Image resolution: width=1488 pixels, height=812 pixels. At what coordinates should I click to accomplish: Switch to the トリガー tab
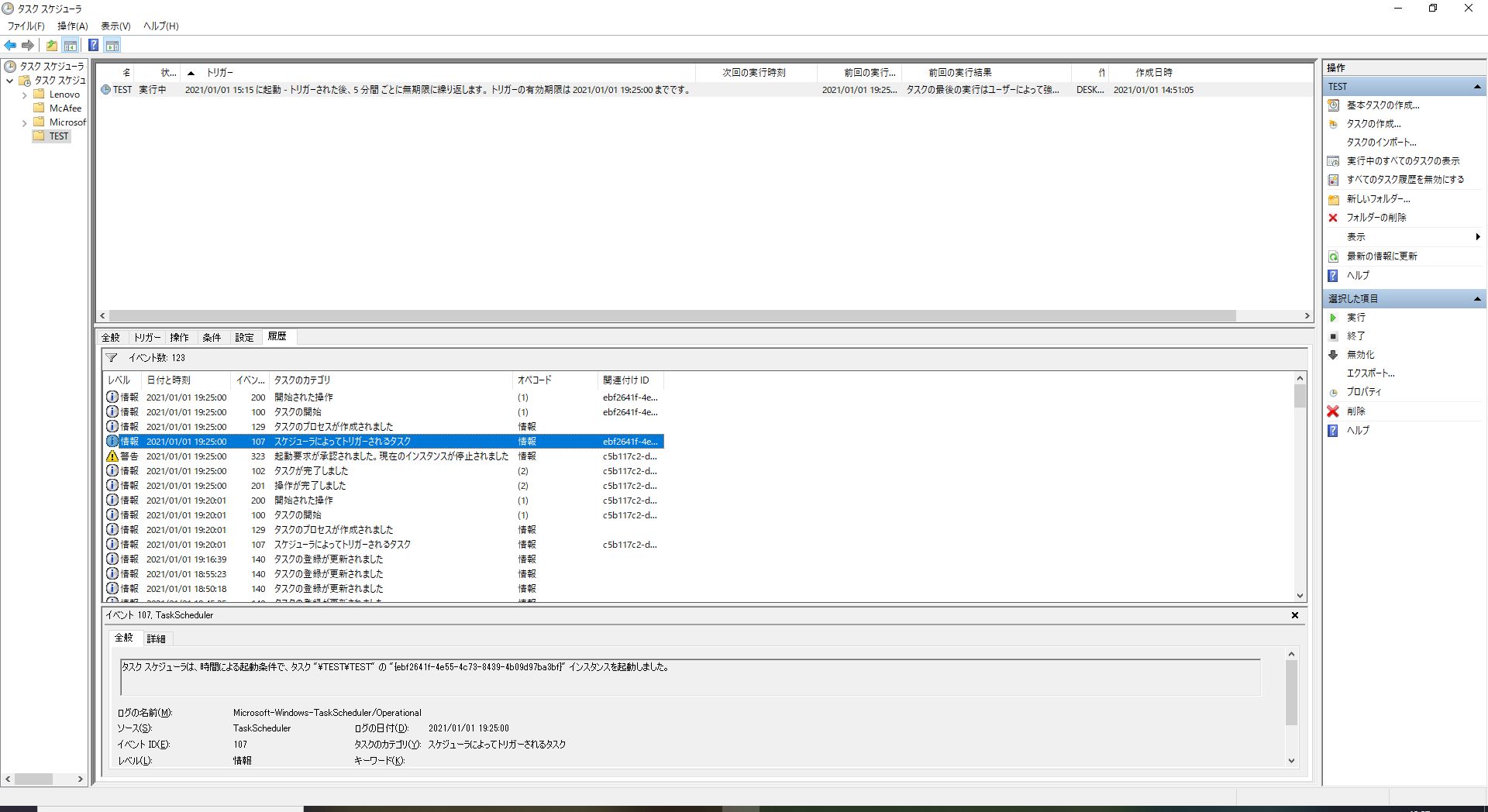(x=146, y=338)
